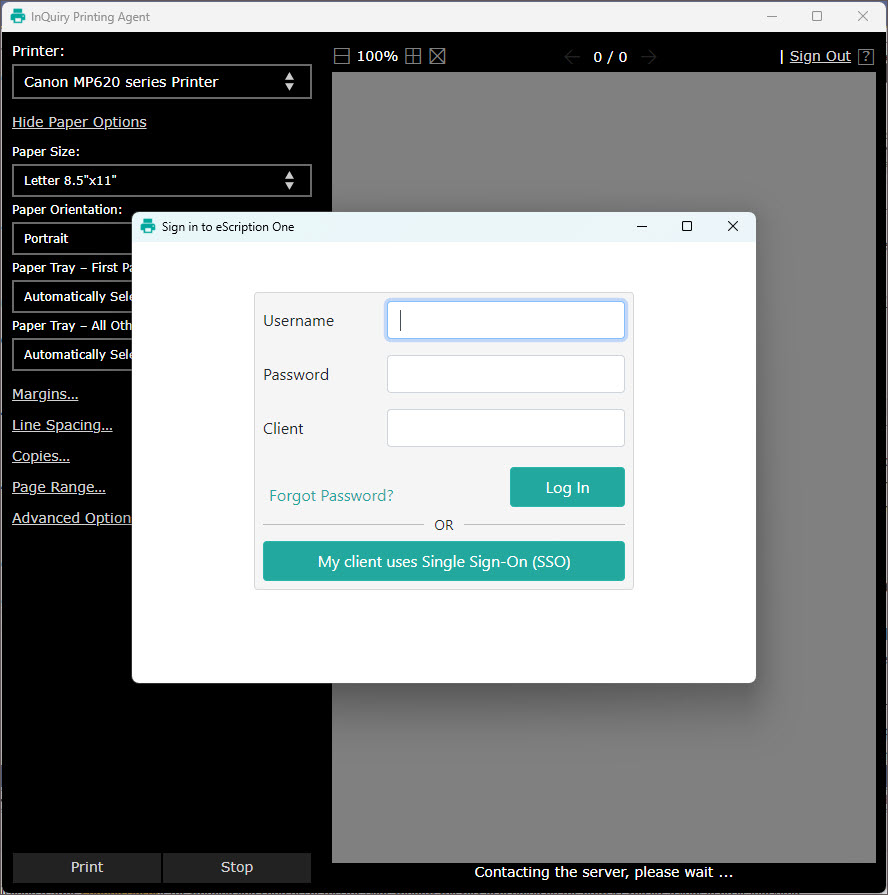Click the fit-width icon left of 100%
The width and height of the screenshot is (888, 895).
[x=342, y=57]
